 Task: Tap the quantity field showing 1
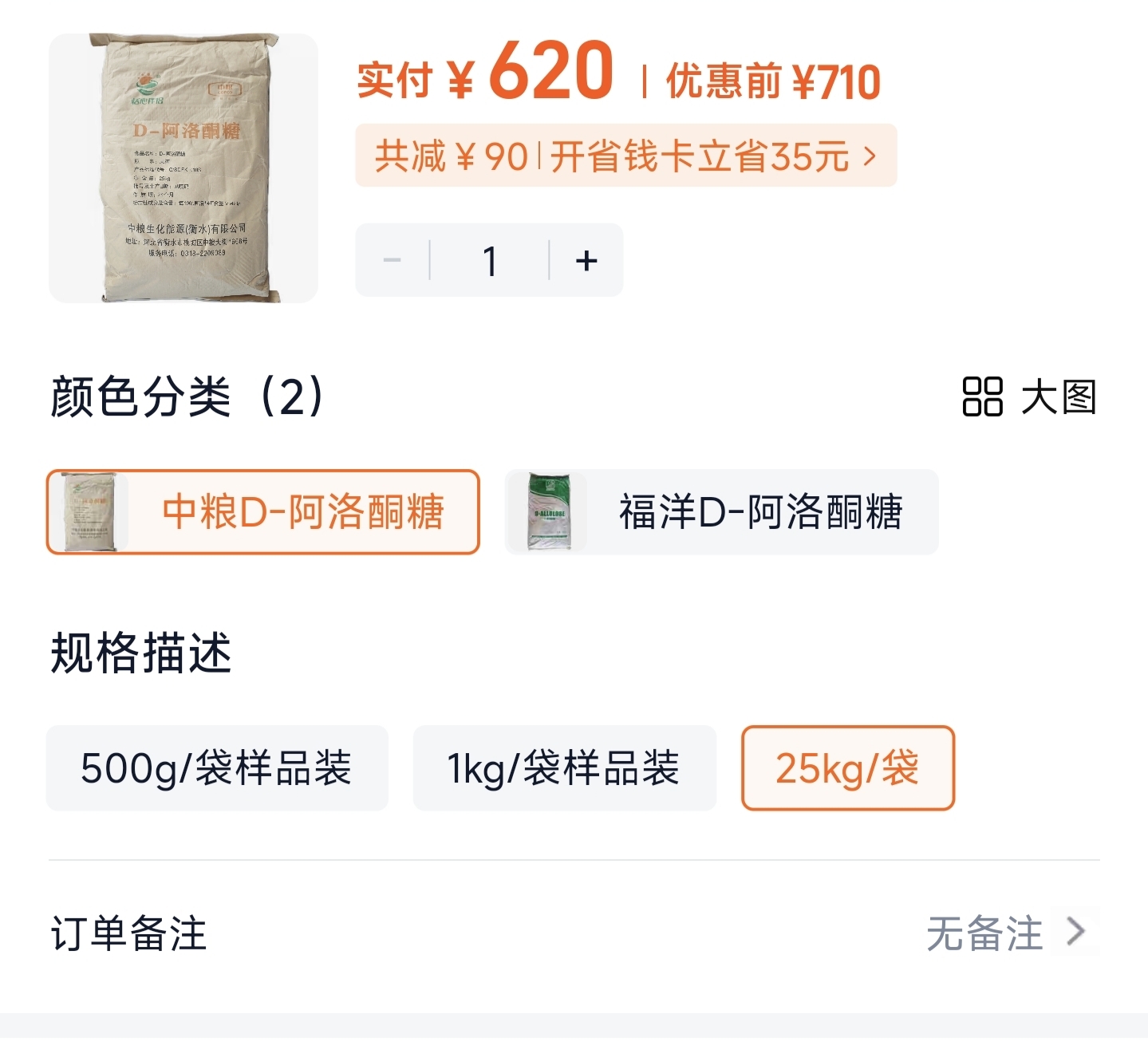click(490, 260)
